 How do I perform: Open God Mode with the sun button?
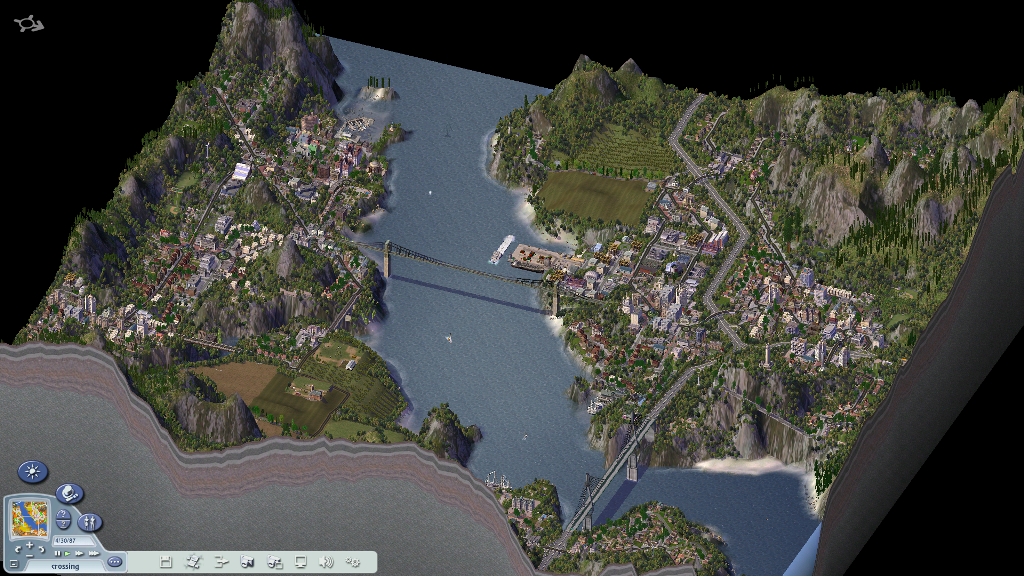click(x=32, y=472)
